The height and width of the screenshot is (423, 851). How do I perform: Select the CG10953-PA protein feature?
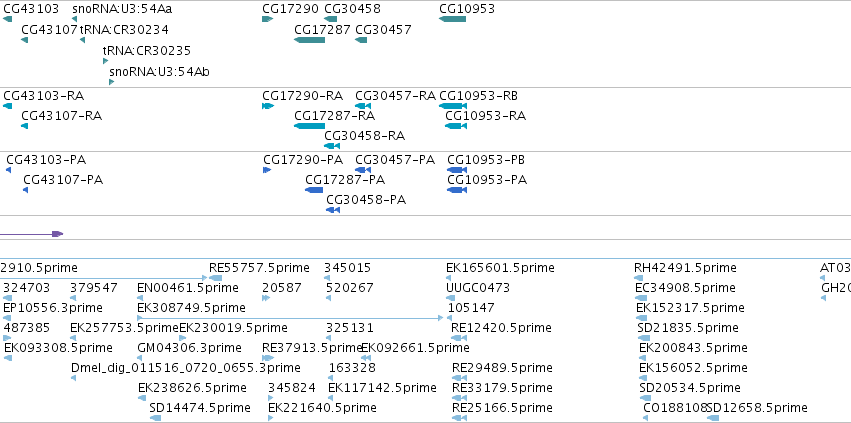point(457,190)
